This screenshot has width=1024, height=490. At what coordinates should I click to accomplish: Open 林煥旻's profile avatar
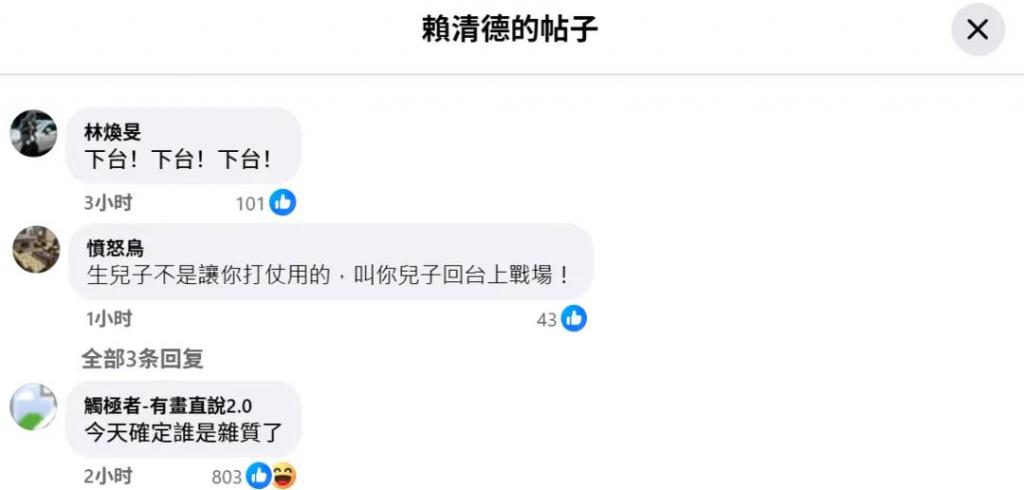coord(33,133)
